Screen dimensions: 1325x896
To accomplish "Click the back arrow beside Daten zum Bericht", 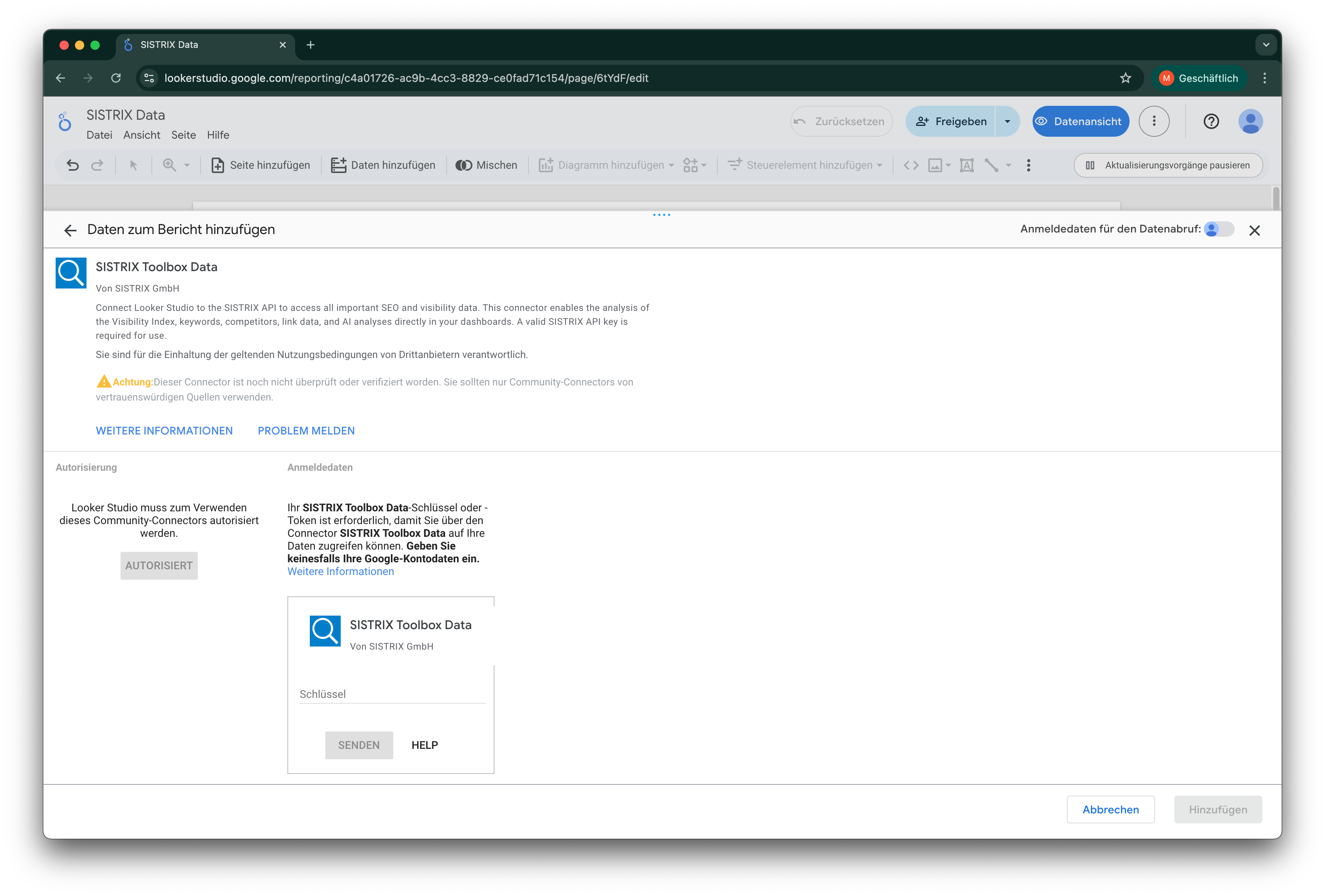I will 70,230.
